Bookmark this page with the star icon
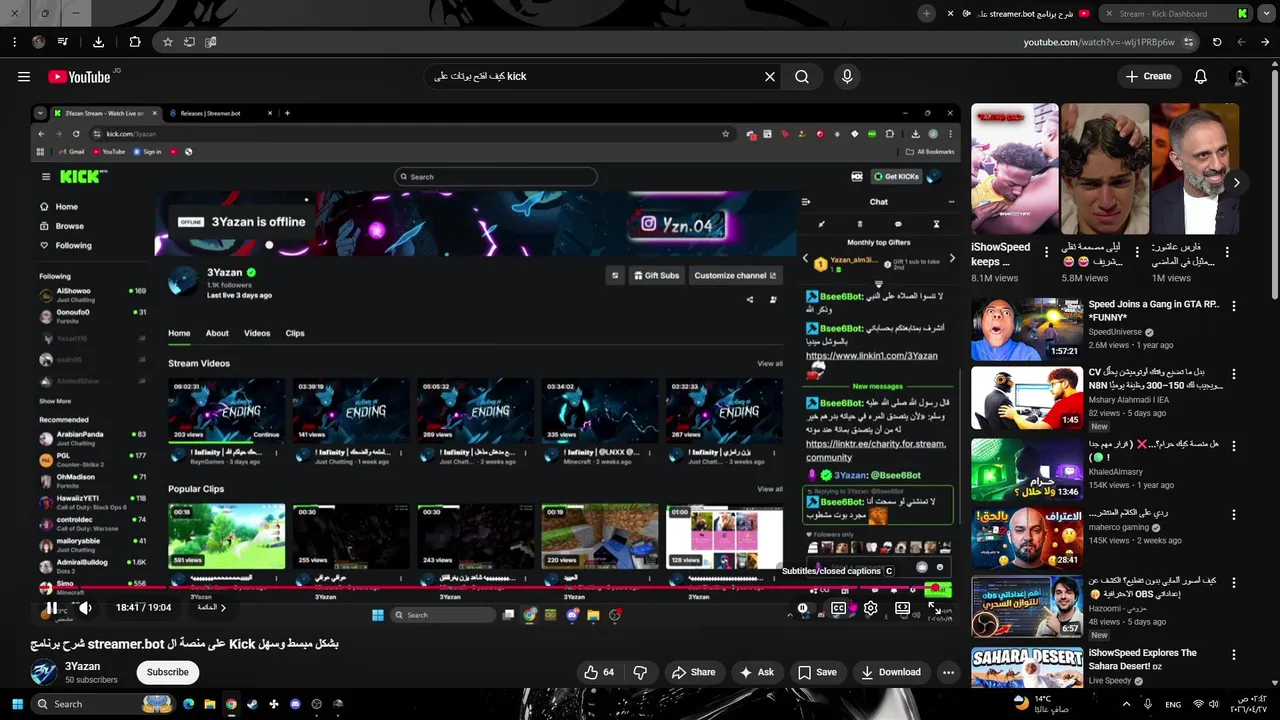Screen dimensions: 1280x720 (167, 42)
